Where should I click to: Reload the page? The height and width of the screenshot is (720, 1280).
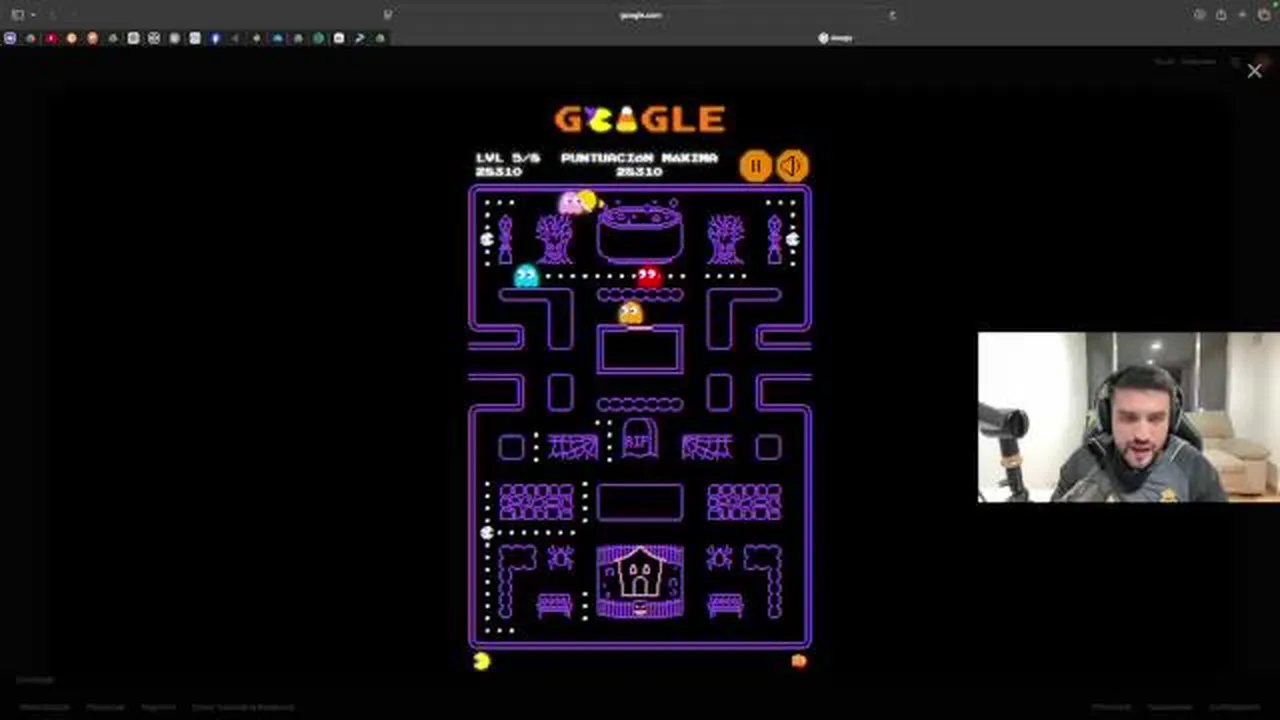tap(892, 15)
